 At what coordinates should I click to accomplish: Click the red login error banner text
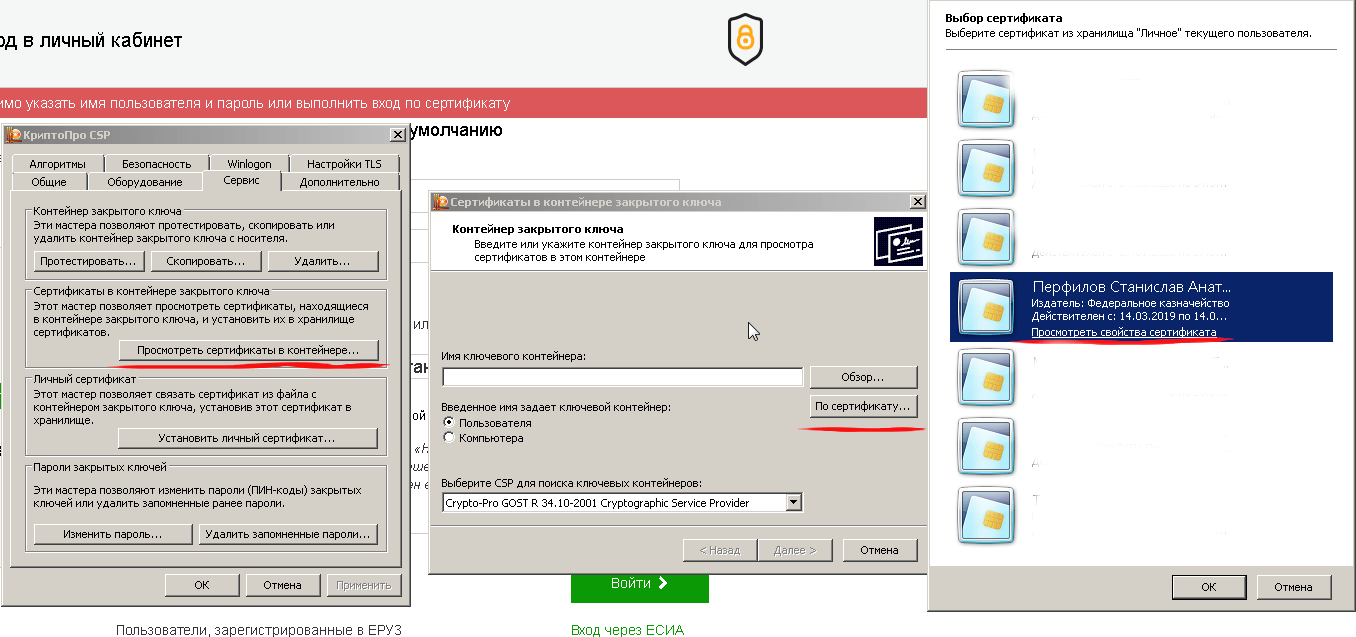255,103
